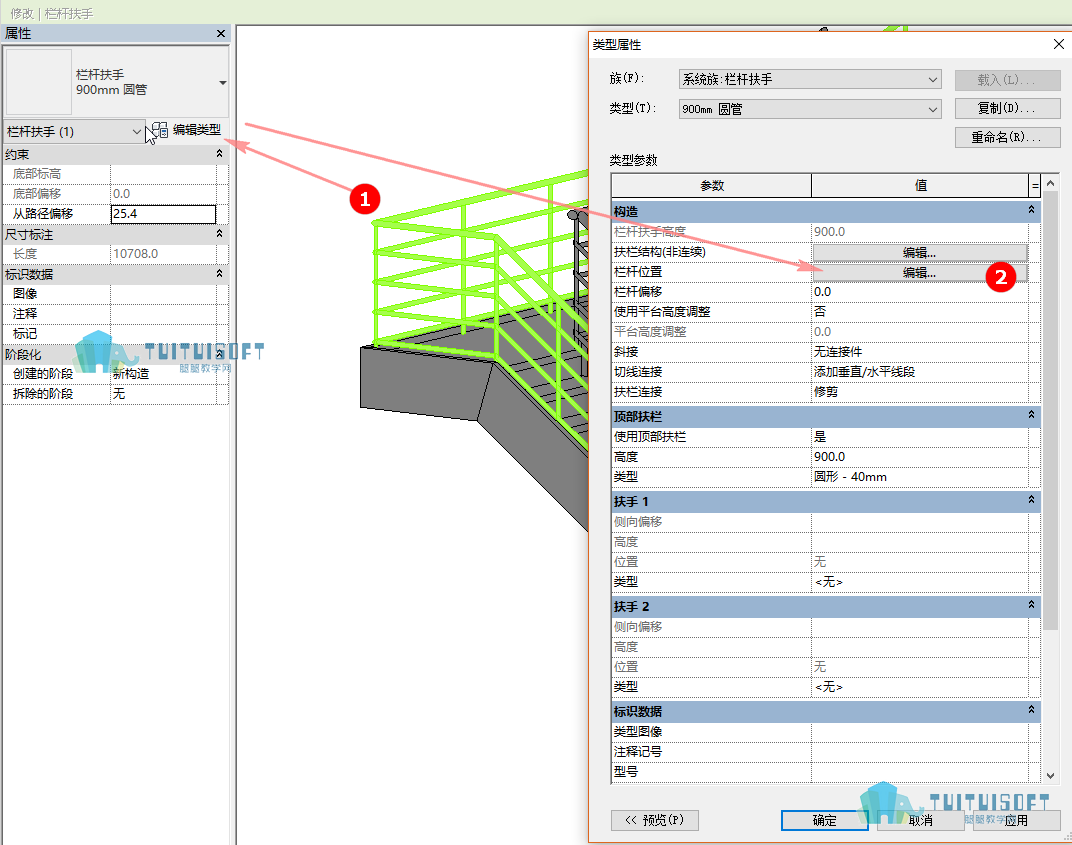Collapse the 尺寸标注 section
Screen dimensions: 1072x845
tap(219, 234)
